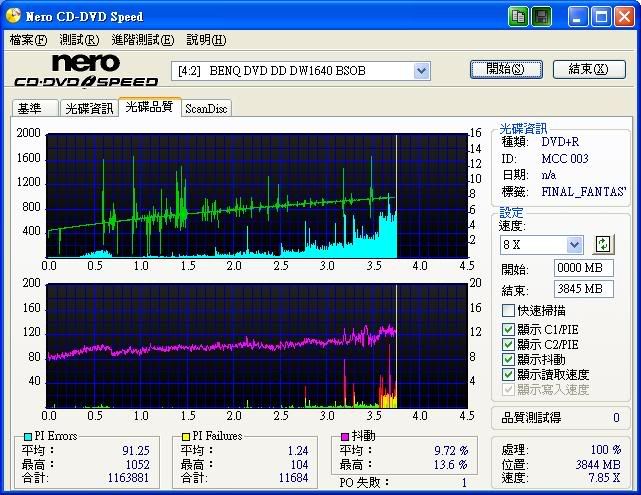
Task: Switch to the ScanDisc tab
Action: coord(206,108)
